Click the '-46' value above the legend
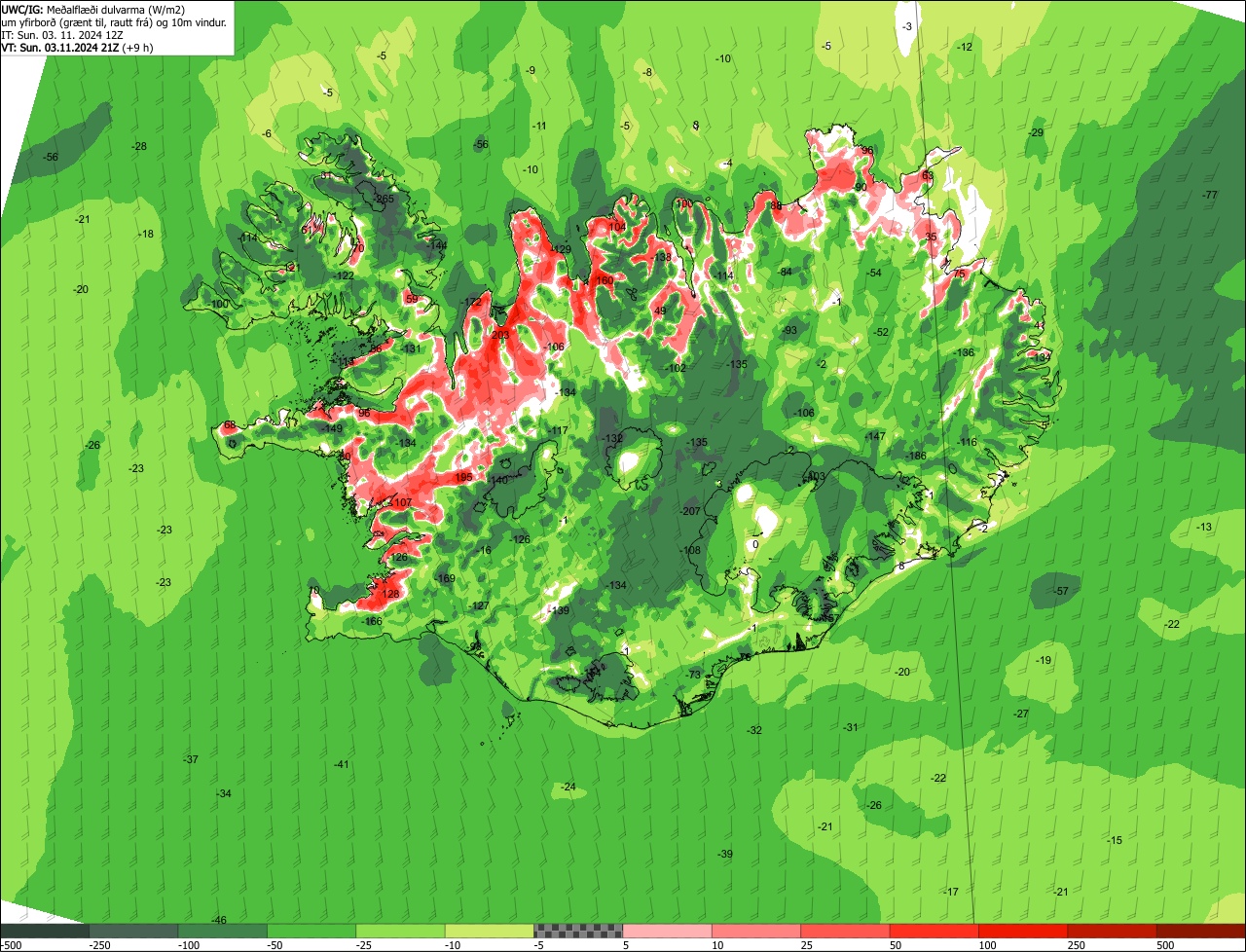 tap(218, 920)
